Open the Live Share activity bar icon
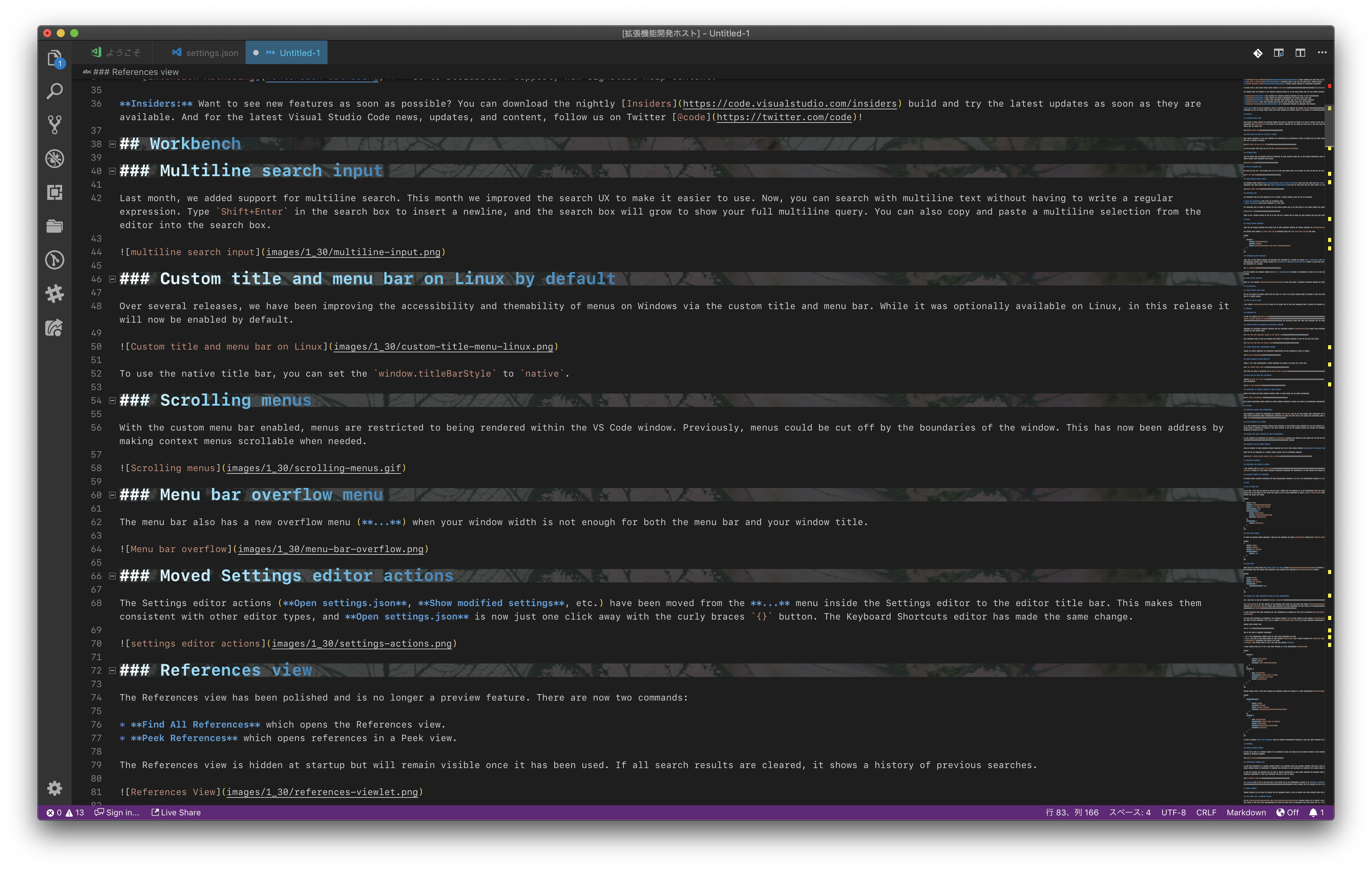 (55, 328)
